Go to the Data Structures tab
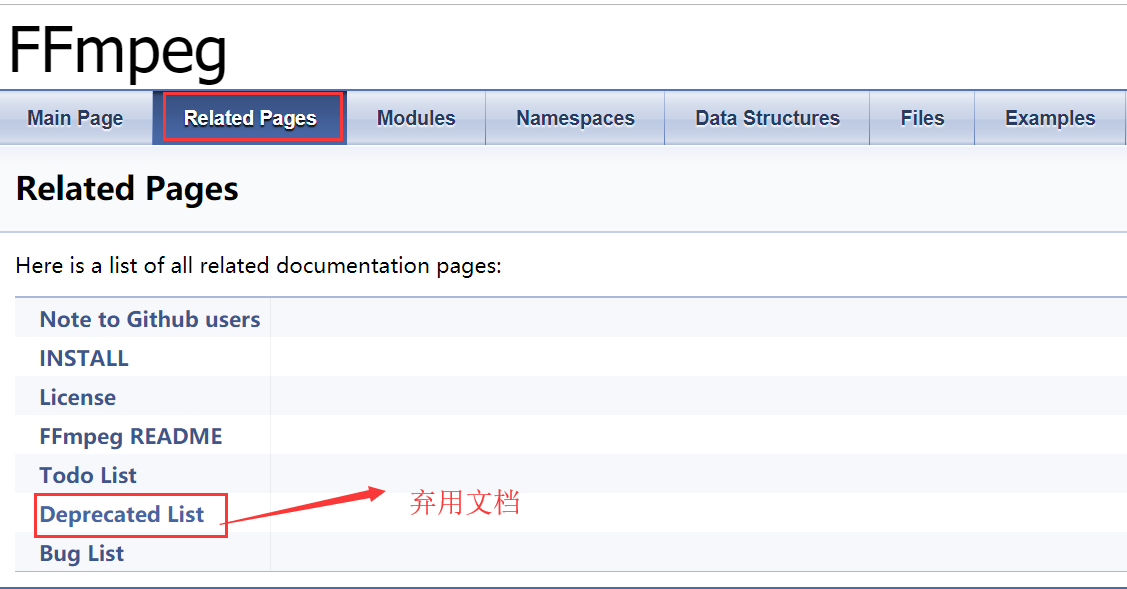The image size is (1127, 589). point(767,118)
